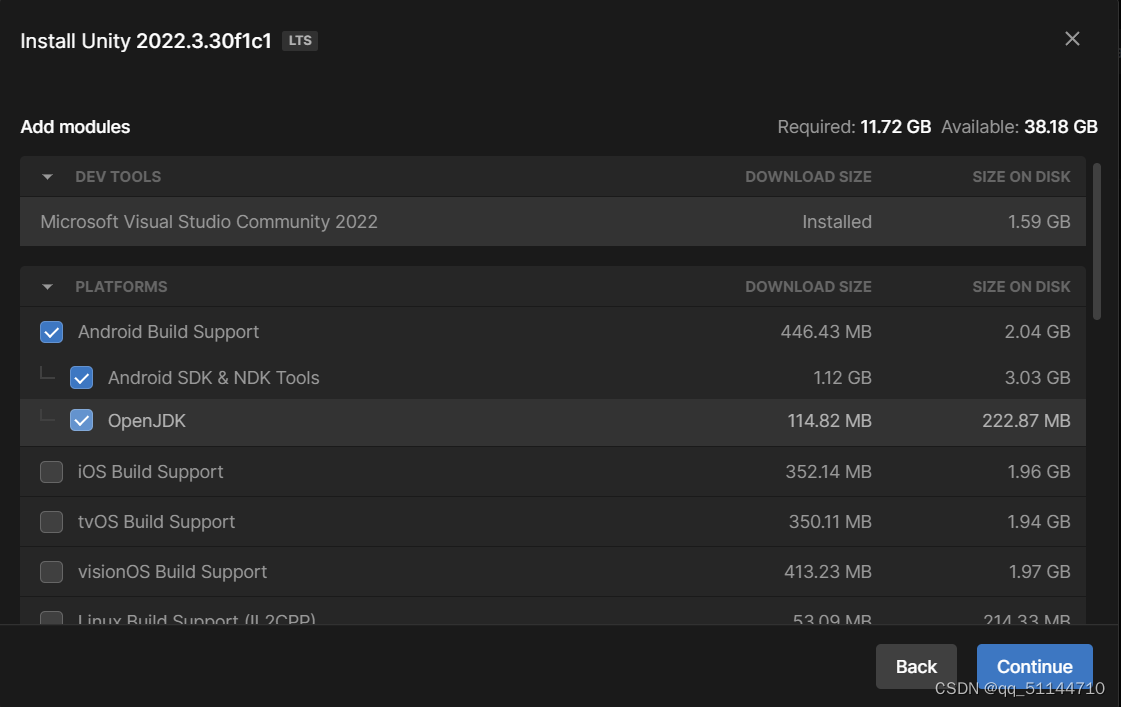Click the DEV TOOLS header text
1121x707 pixels.
click(x=118, y=177)
